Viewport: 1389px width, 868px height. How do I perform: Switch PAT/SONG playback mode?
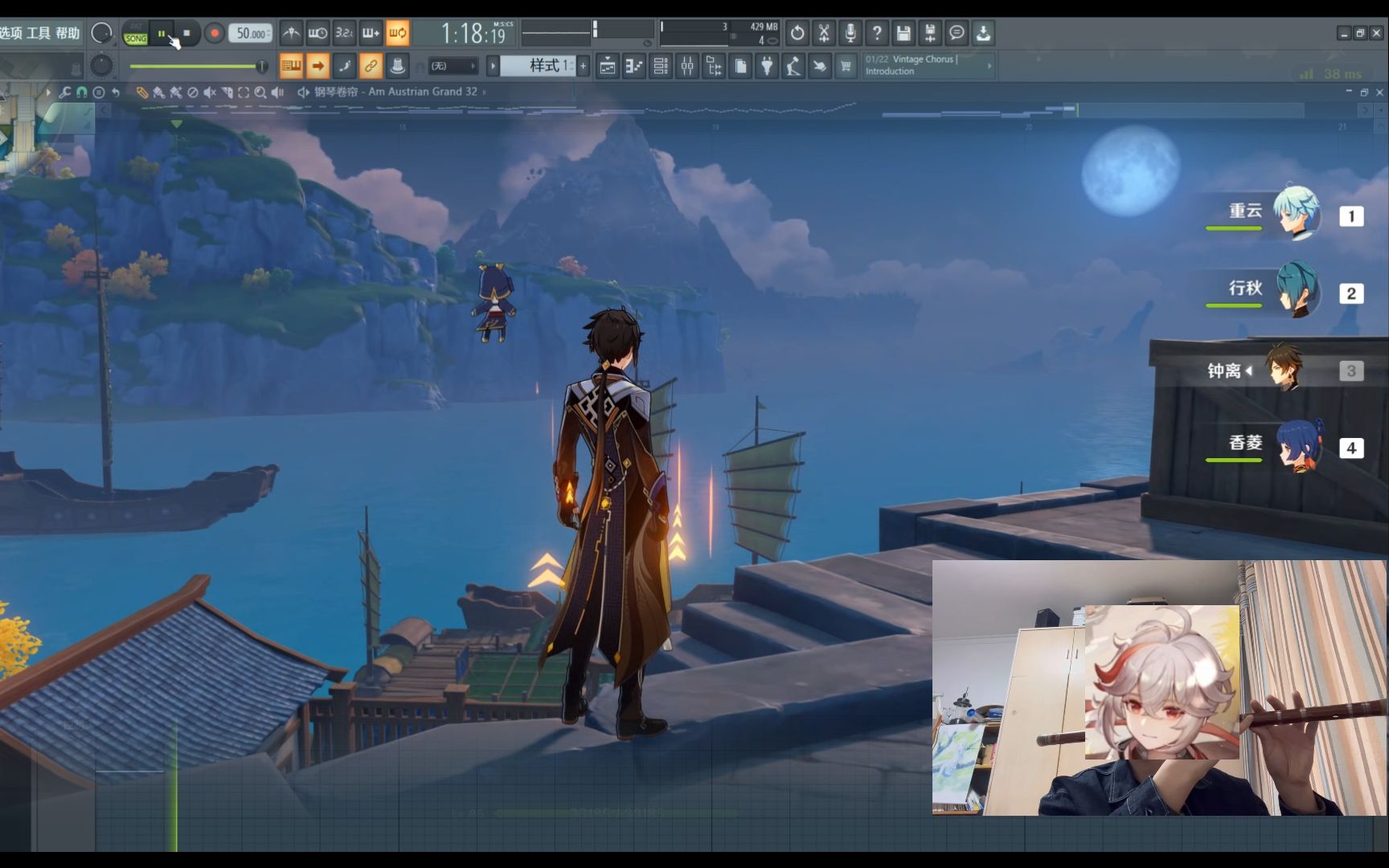pos(136,33)
